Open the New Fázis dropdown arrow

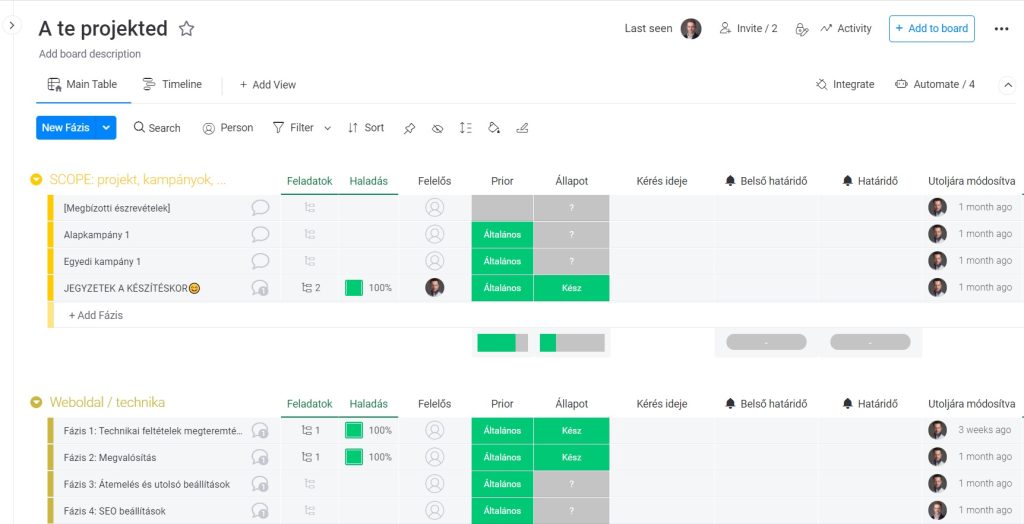(107, 128)
